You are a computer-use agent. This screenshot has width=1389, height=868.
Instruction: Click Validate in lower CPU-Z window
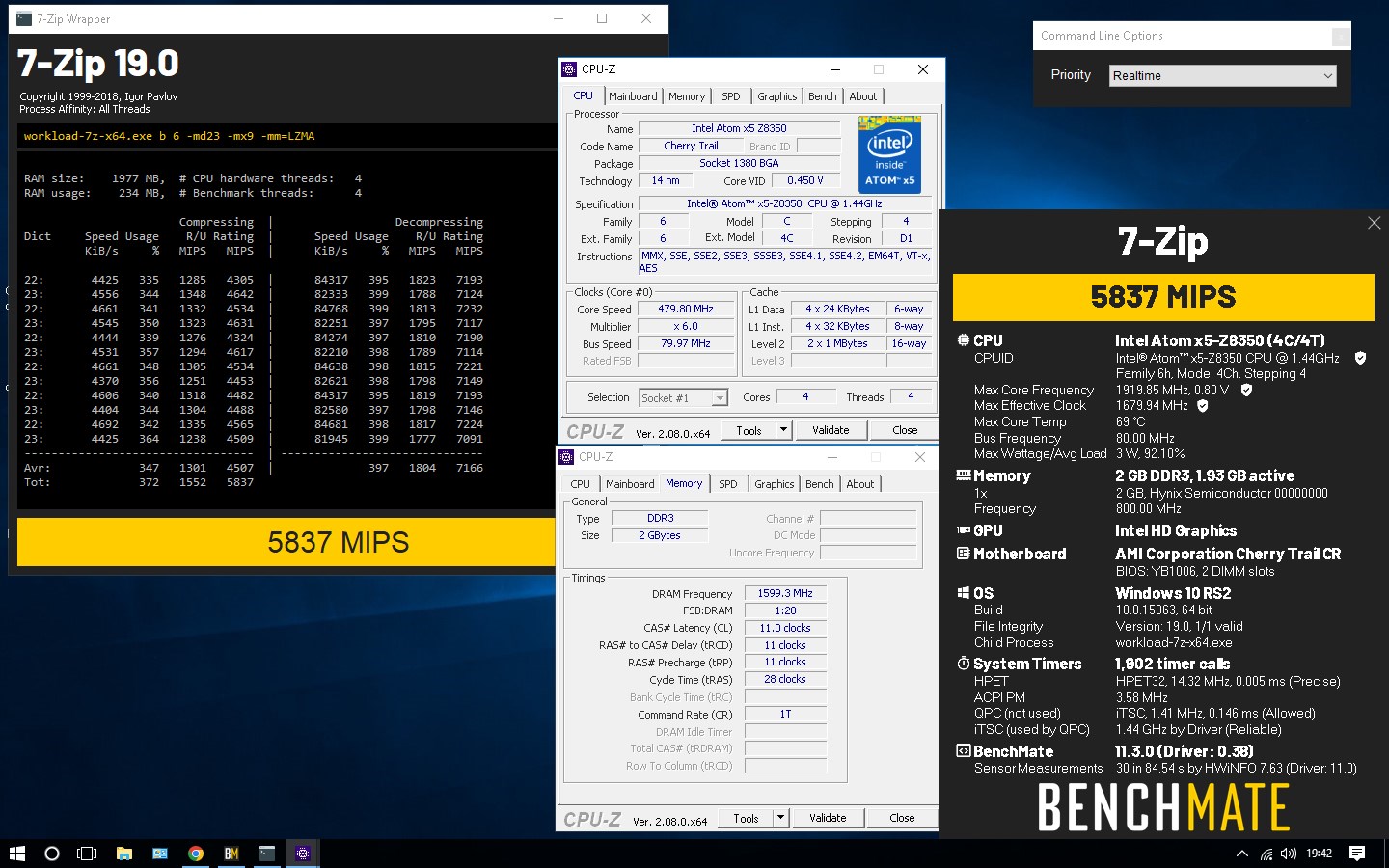pos(828,818)
